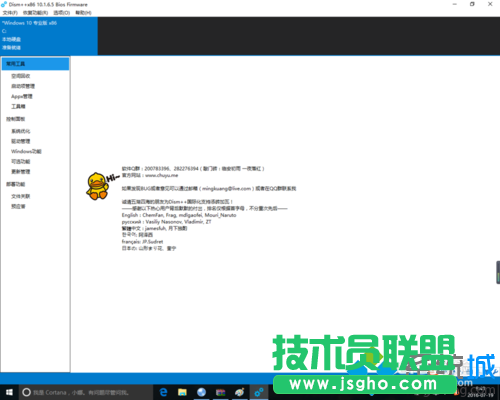
Task: Click the Dism++ icon in the title bar
Action: [x=4, y=4]
